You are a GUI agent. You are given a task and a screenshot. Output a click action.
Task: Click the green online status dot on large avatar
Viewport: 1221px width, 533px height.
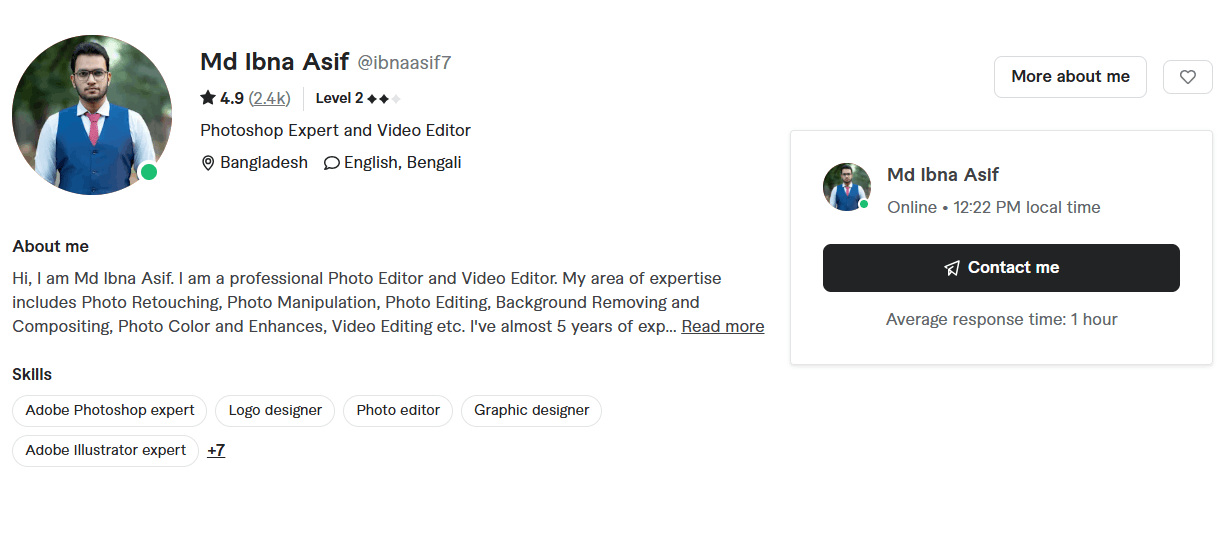[x=149, y=172]
